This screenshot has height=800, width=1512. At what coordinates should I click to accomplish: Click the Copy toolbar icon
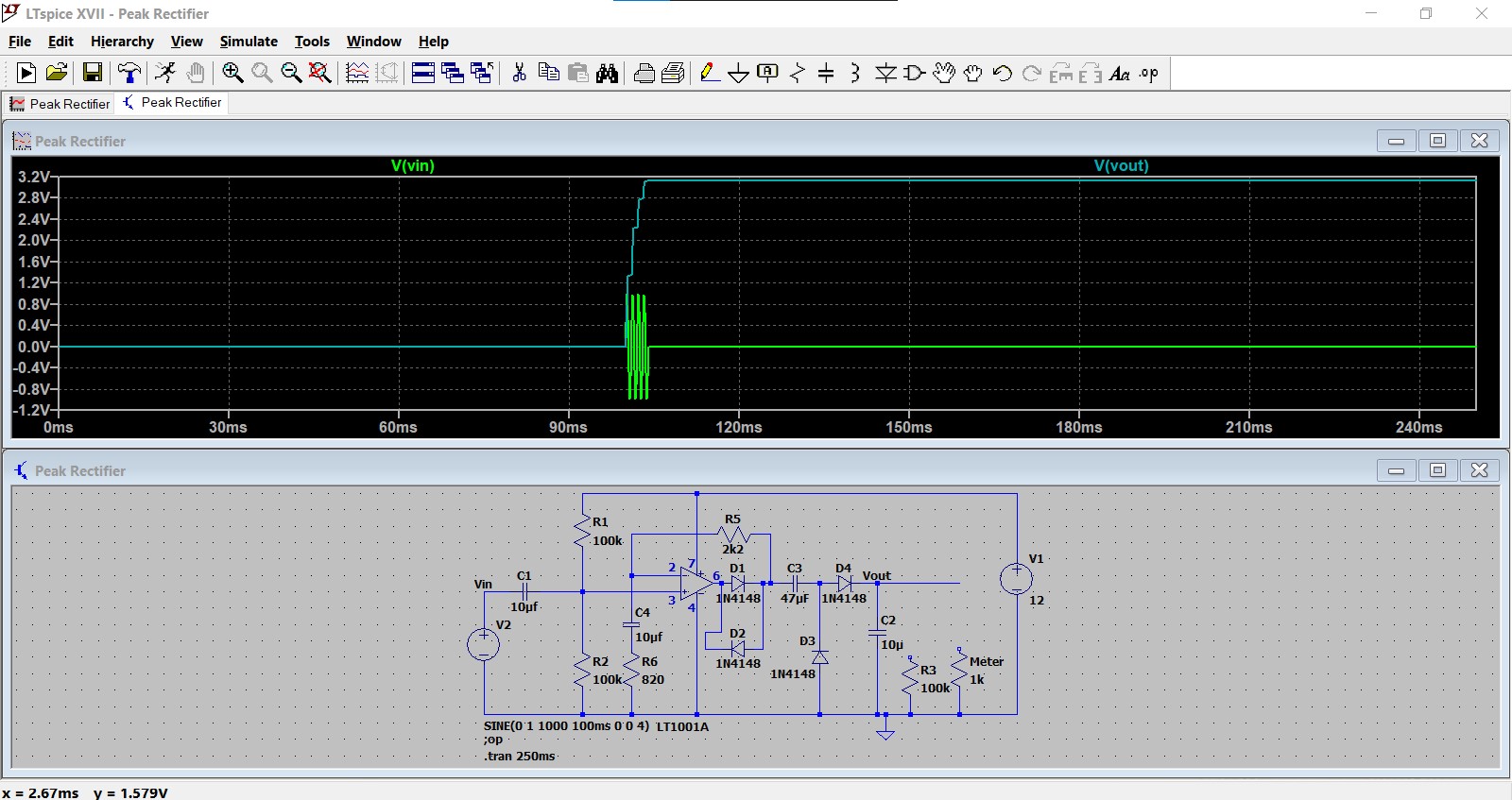[548, 73]
